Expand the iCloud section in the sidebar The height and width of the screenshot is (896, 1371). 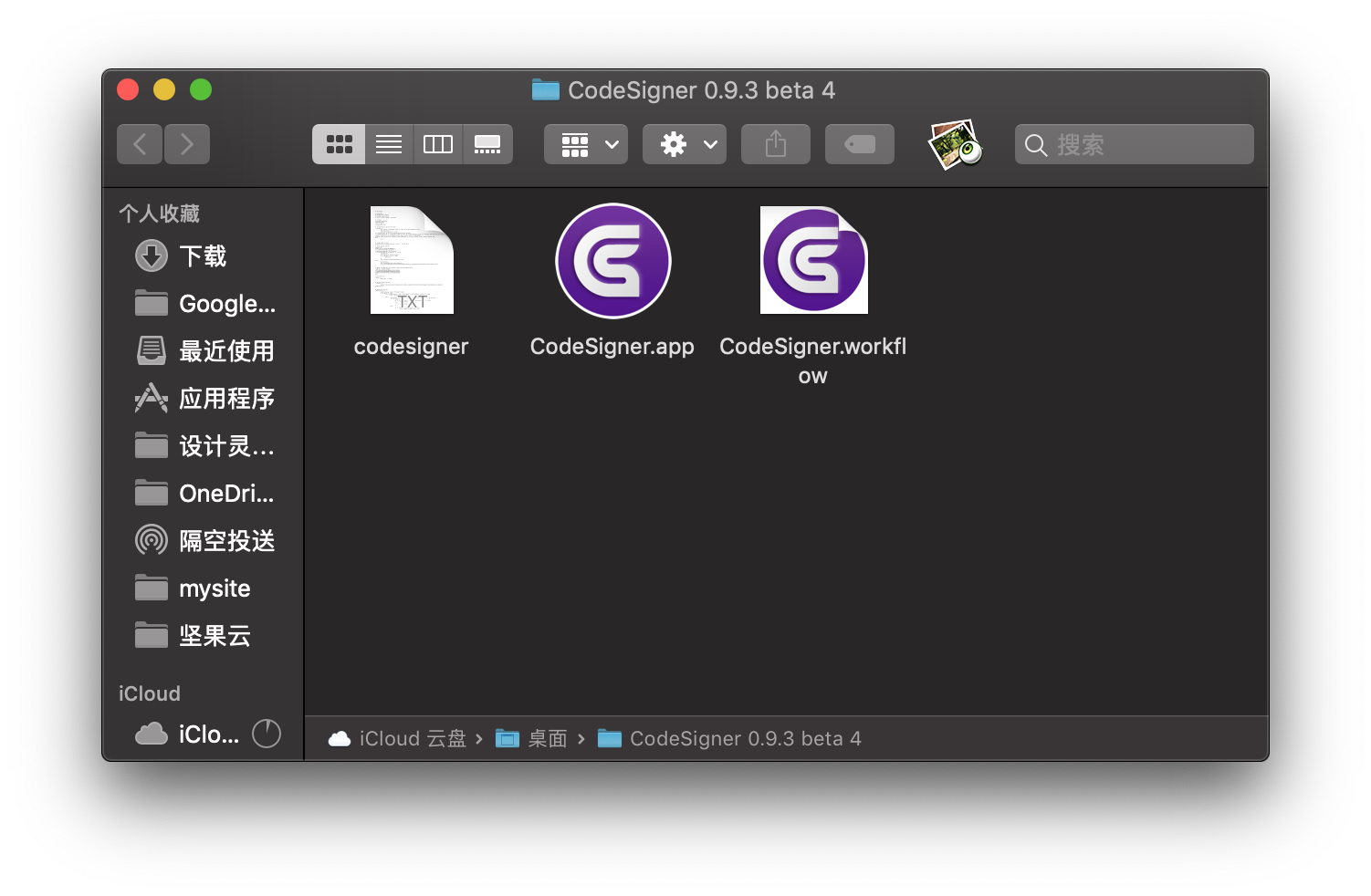coord(149,693)
